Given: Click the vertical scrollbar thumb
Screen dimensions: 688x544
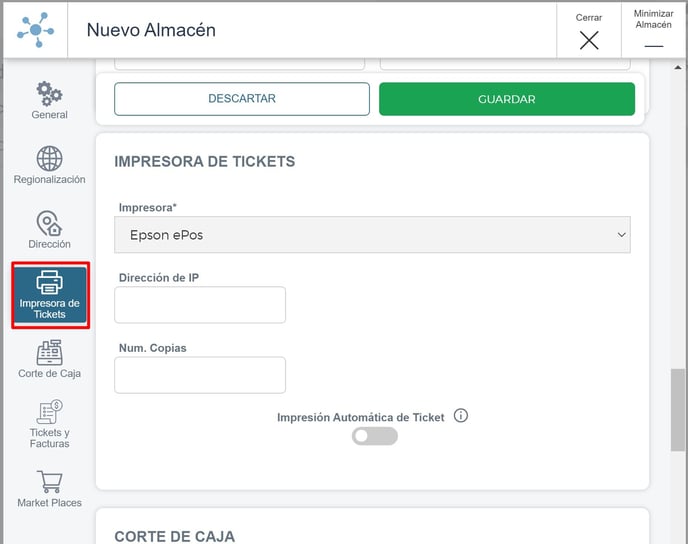Looking at the screenshot, I should click(x=678, y=410).
